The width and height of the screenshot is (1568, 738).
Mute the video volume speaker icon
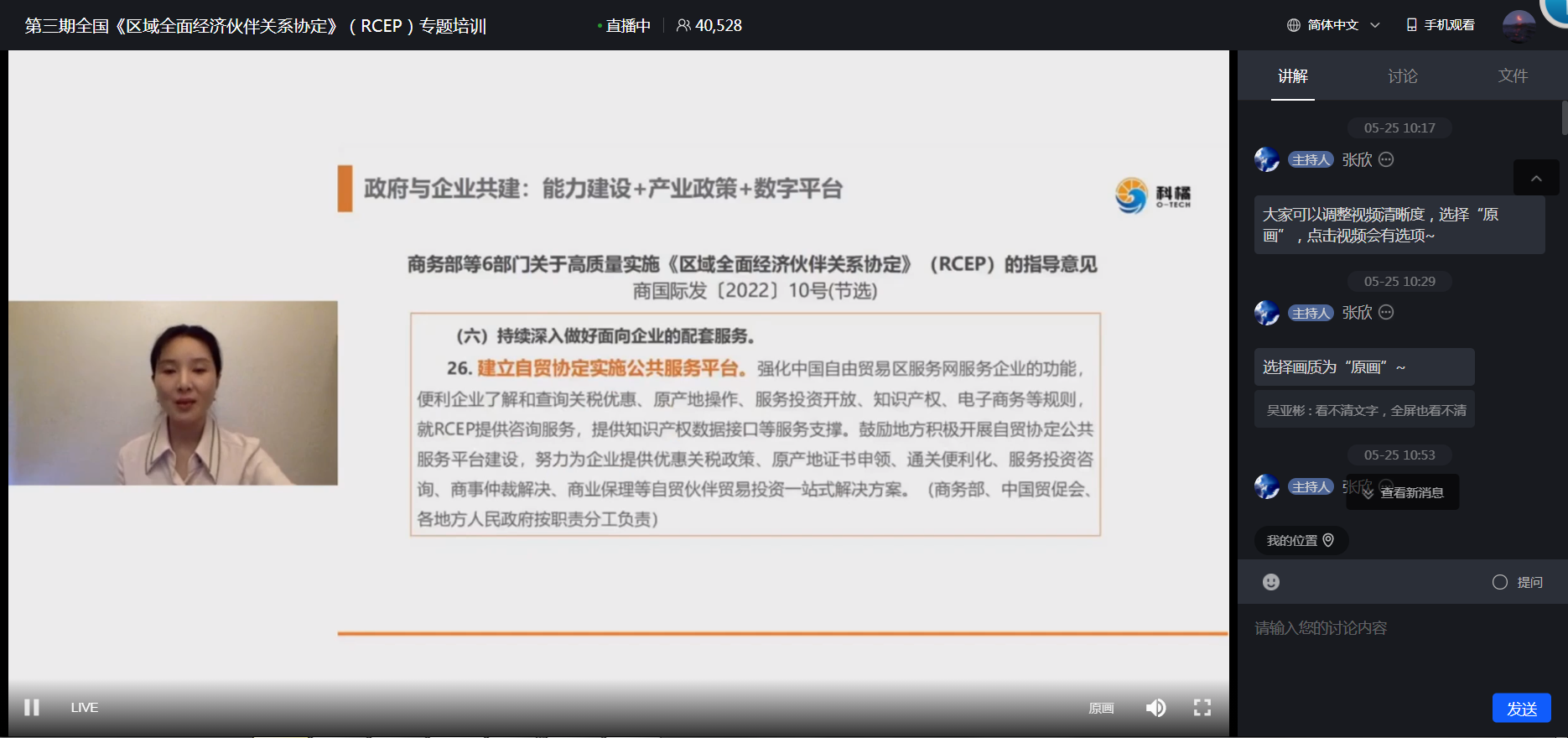click(1155, 708)
